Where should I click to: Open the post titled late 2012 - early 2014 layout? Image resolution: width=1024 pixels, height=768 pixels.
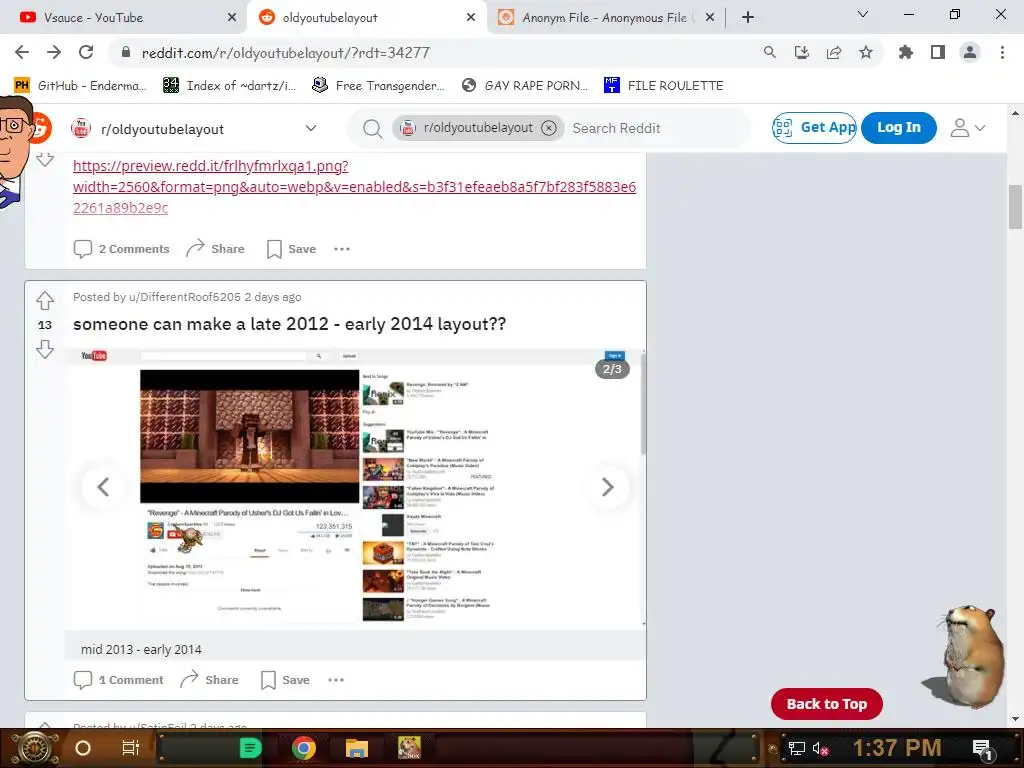(289, 324)
